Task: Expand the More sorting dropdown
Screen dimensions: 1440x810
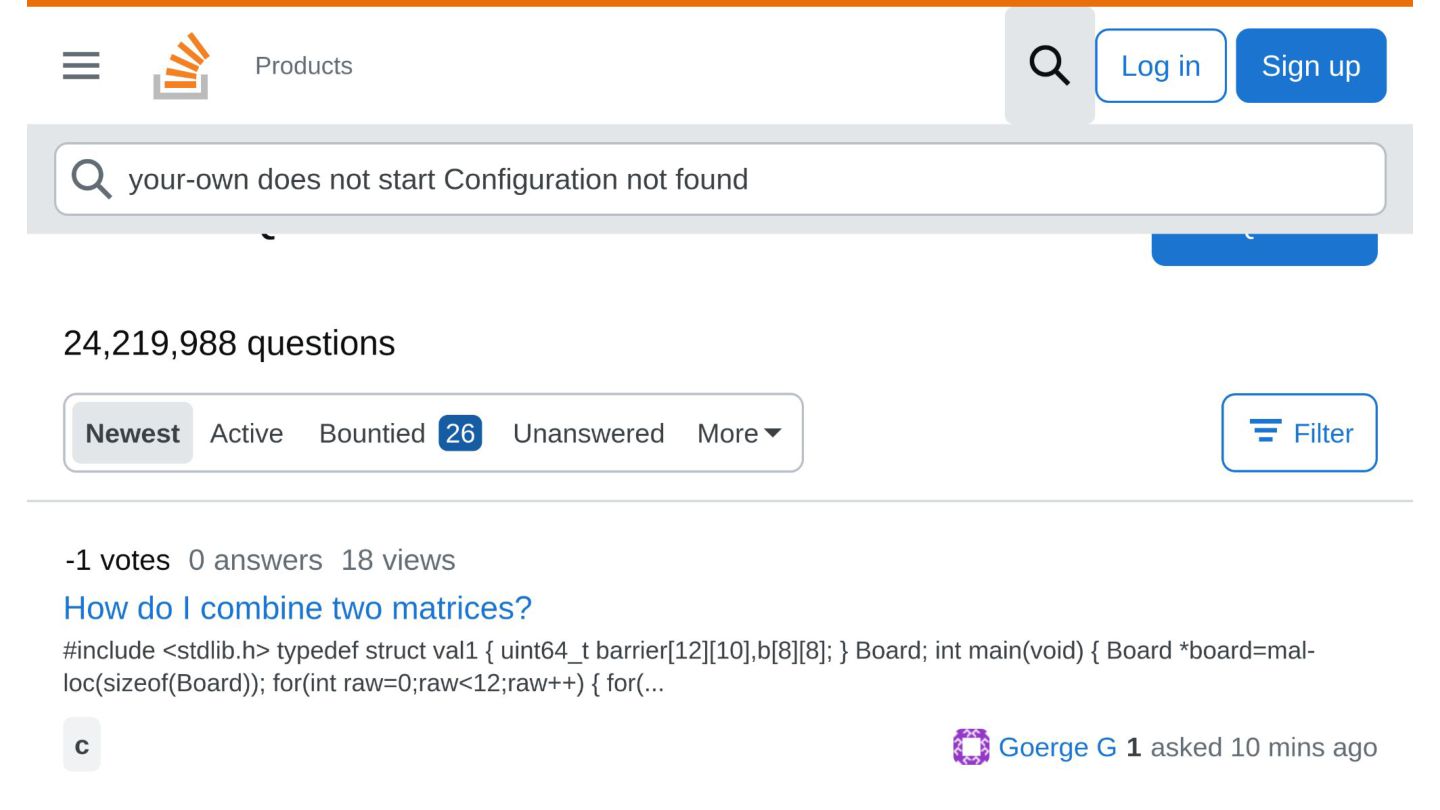Action: pos(739,433)
